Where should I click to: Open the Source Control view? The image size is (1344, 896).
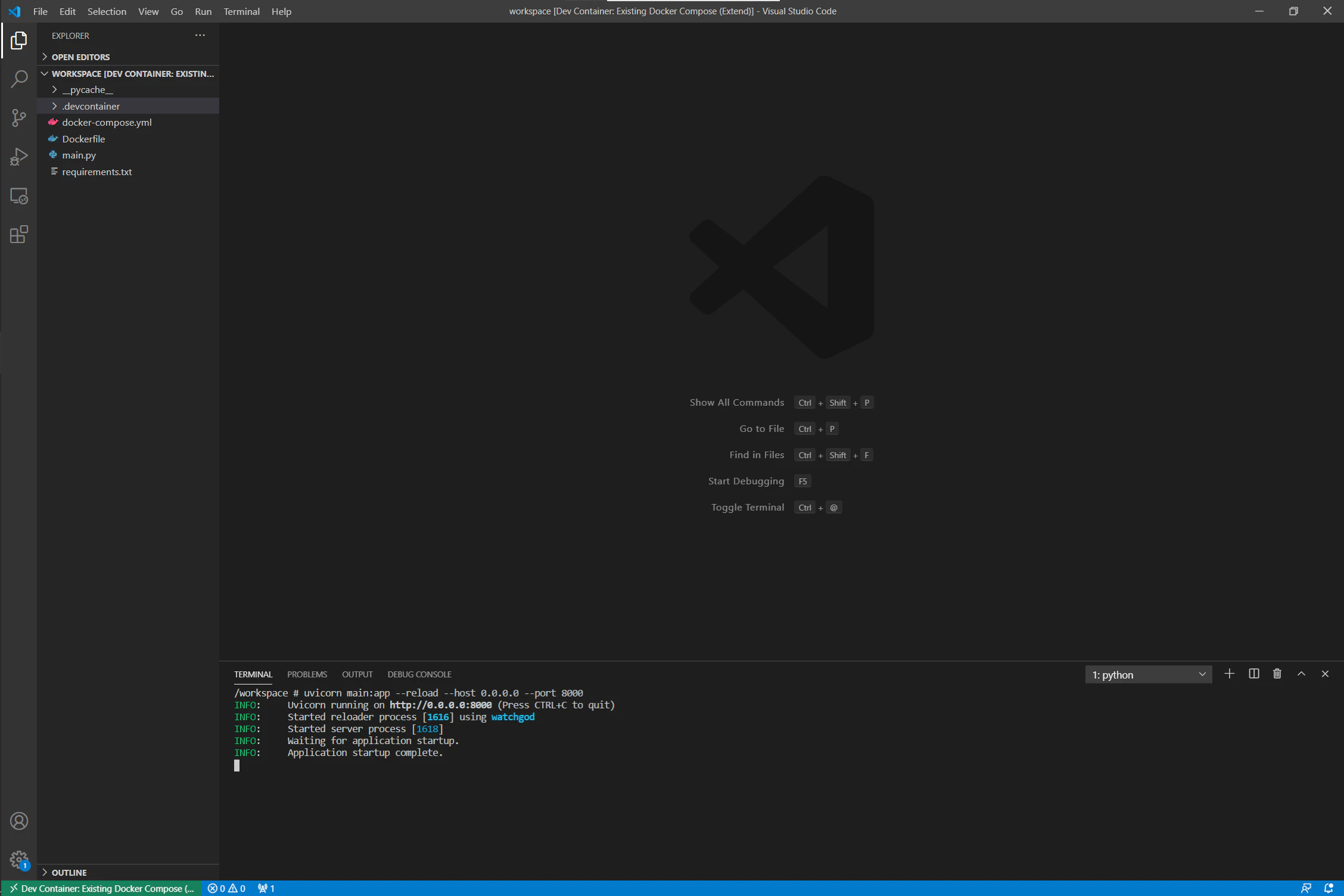click(x=19, y=118)
